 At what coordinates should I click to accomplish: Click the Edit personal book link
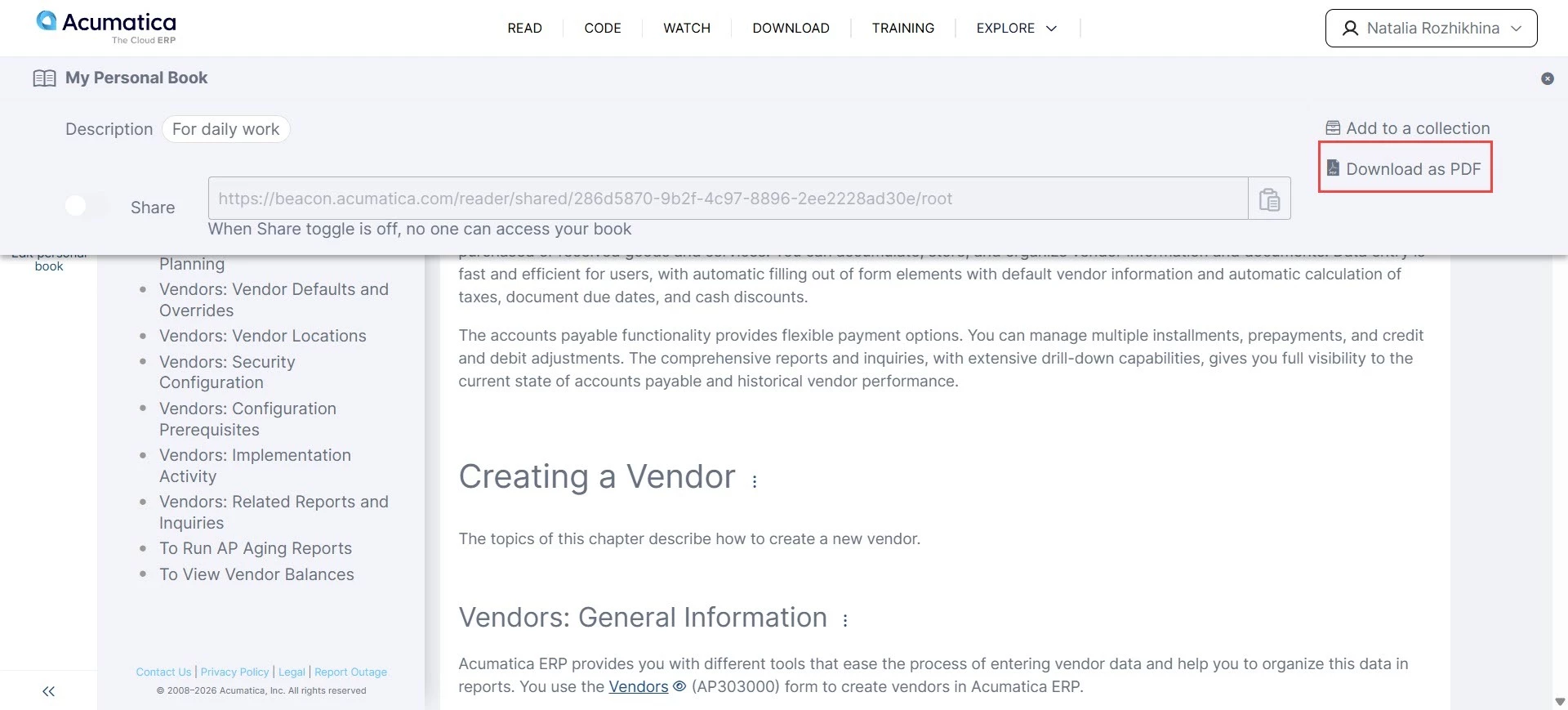click(49, 263)
